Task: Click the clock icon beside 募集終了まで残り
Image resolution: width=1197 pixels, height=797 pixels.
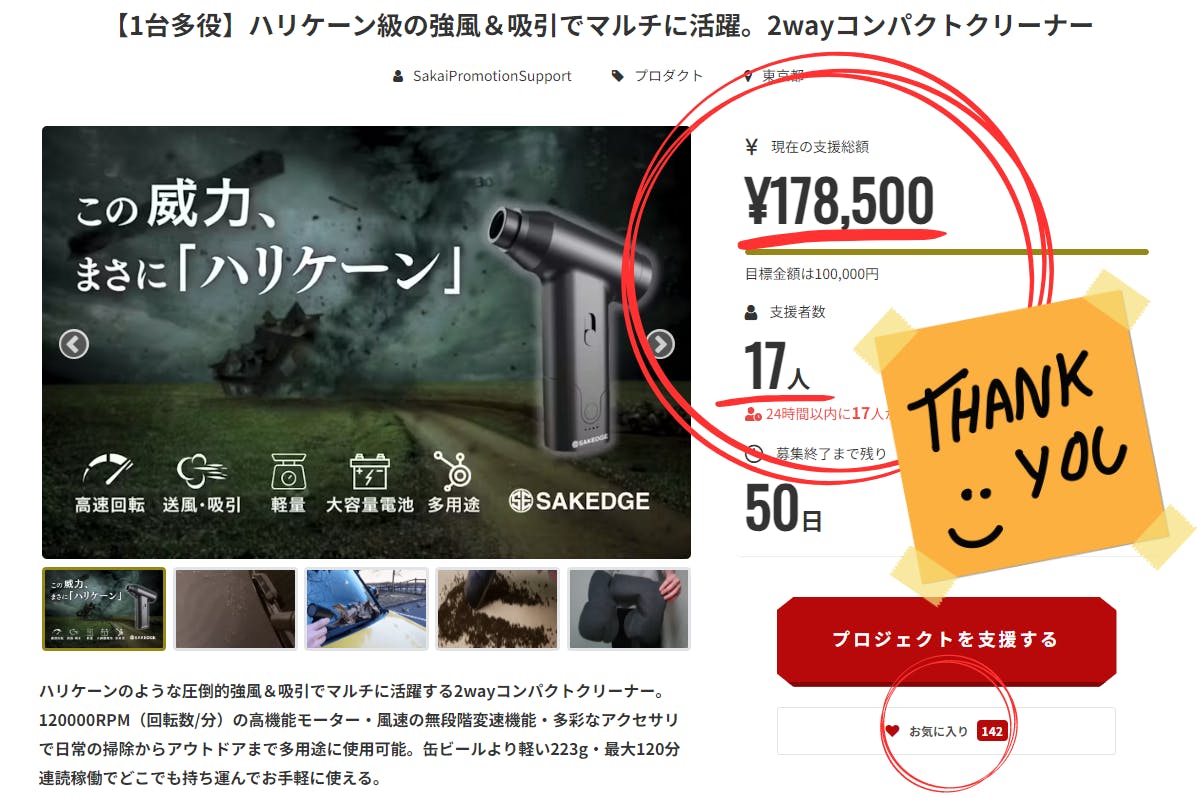Action: 753,453
